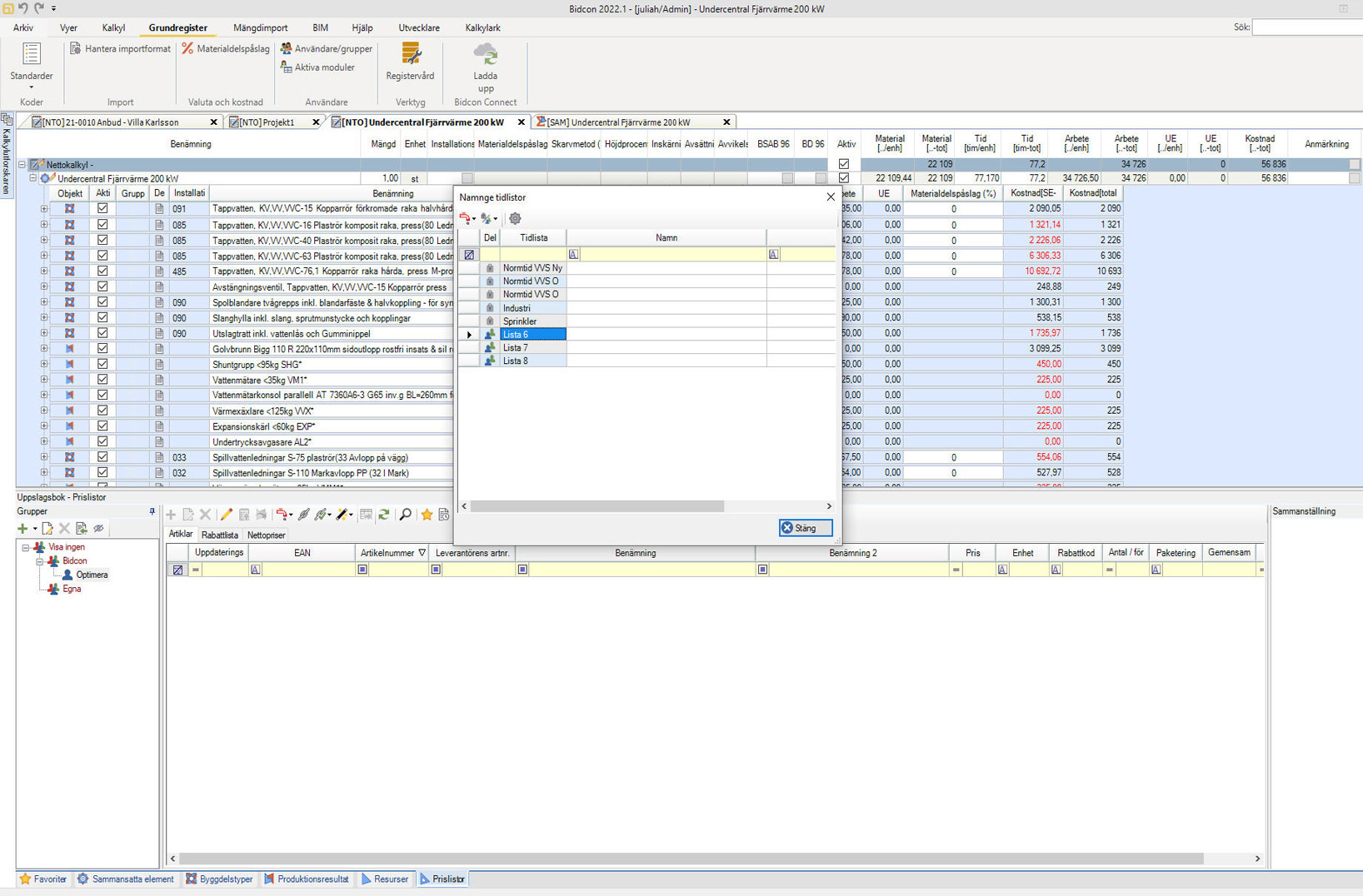Click the magnifier search icon in Prislistor toolbar
The width and height of the screenshot is (1363, 896).
pos(406,515)
